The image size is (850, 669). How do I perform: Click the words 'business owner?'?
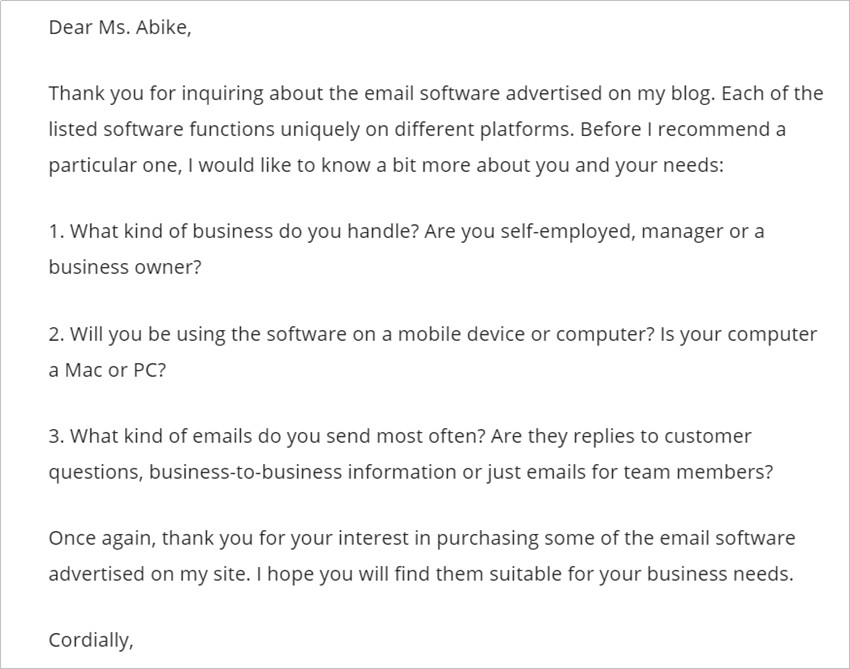click(125, 267)
